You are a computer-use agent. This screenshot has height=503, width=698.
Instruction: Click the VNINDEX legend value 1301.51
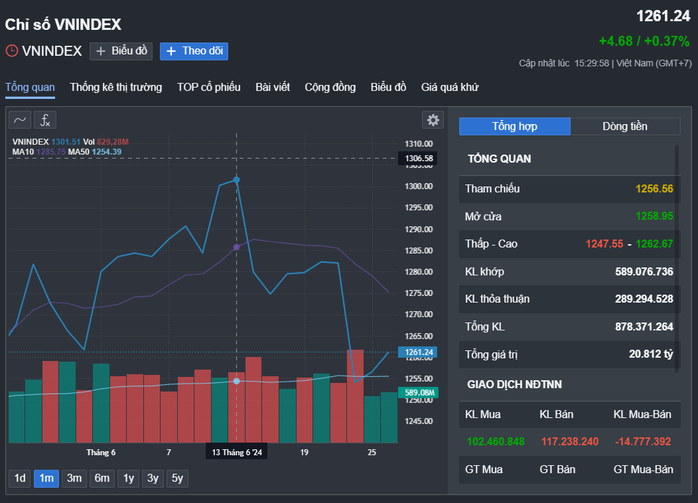tap(66, 142)
